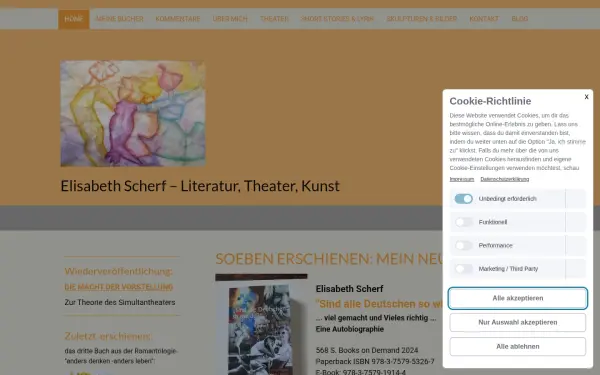This screenshot has height=375, width=600.
Task: Click text das dritte Buch aus der Romantologie
Action: coord(121,351)
